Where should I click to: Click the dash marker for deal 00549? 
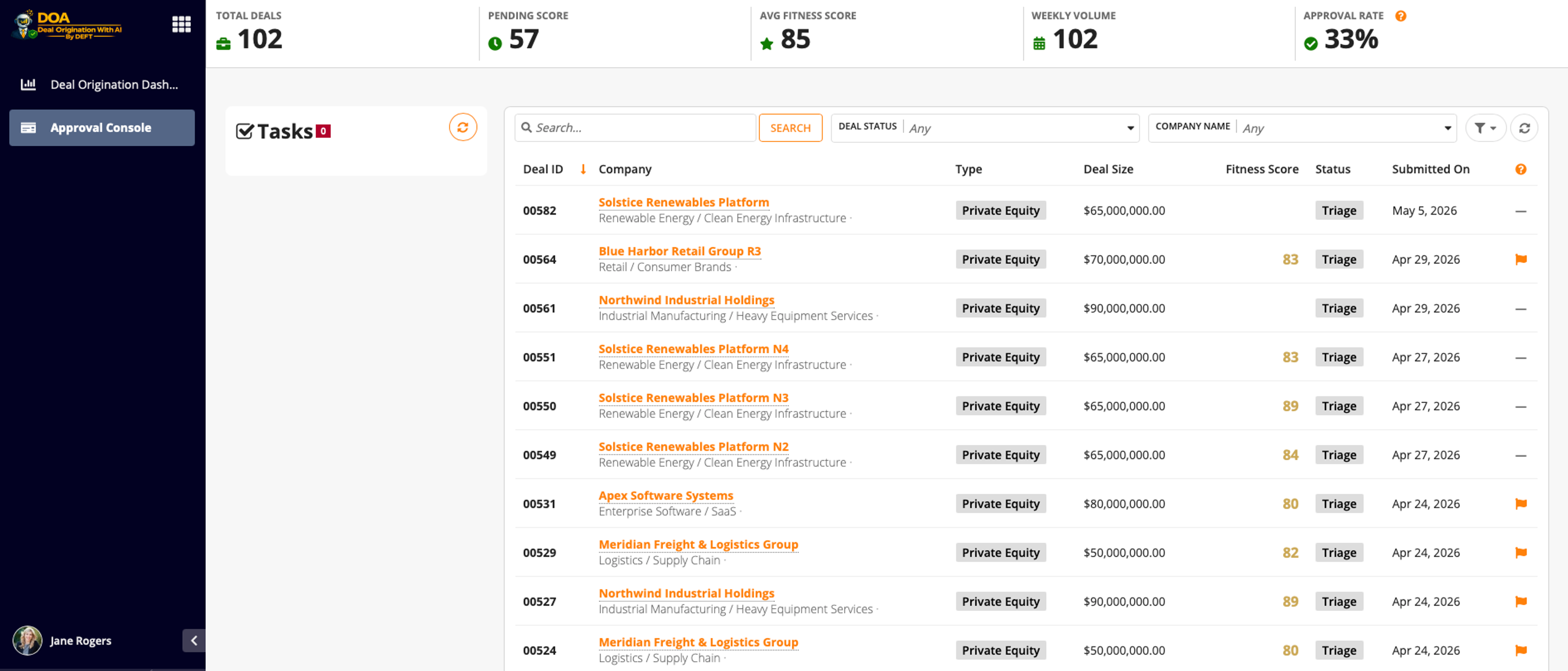tap(1521, 455)
